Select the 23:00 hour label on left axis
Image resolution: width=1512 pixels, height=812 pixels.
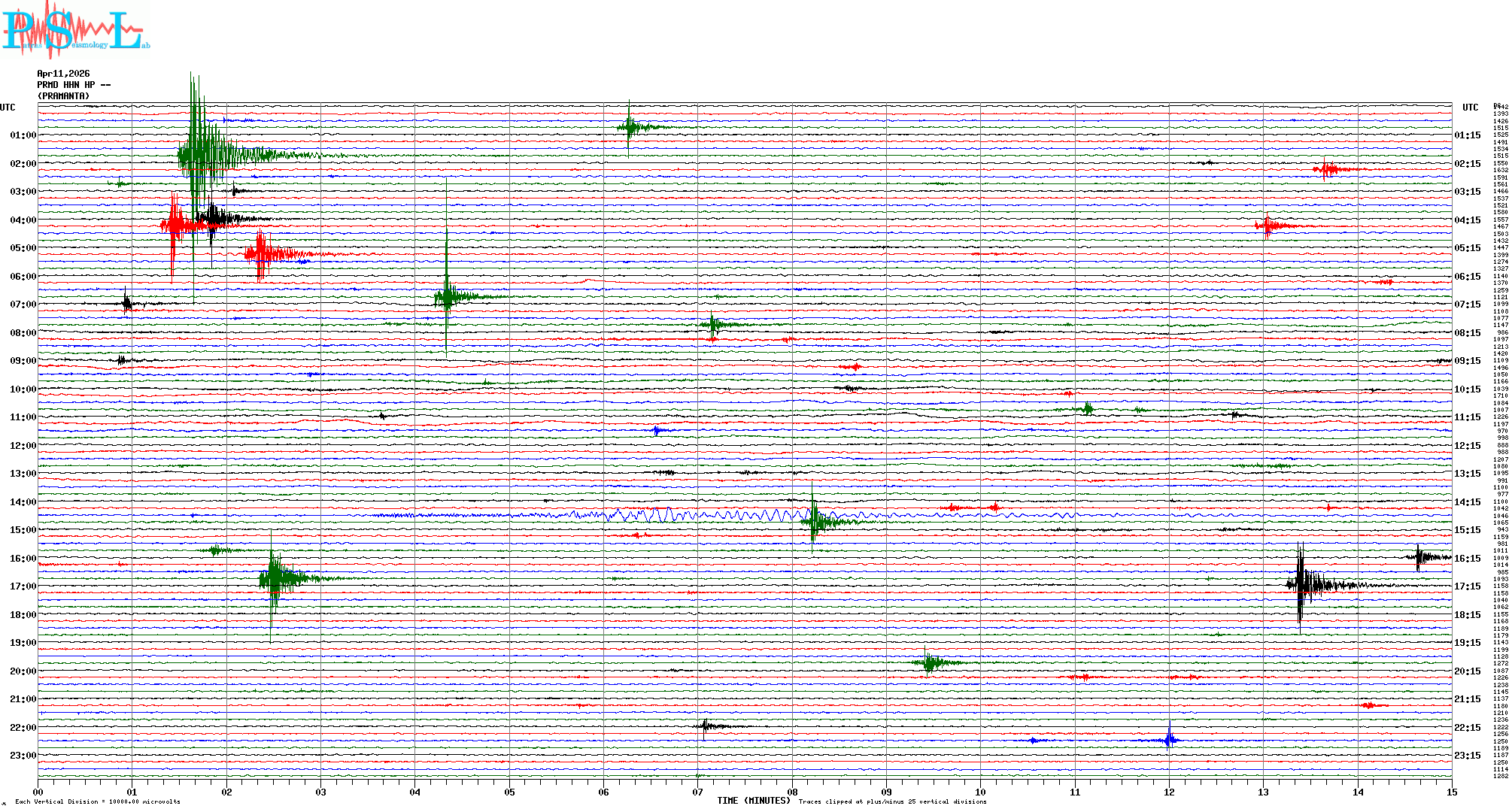click(23, 756)
